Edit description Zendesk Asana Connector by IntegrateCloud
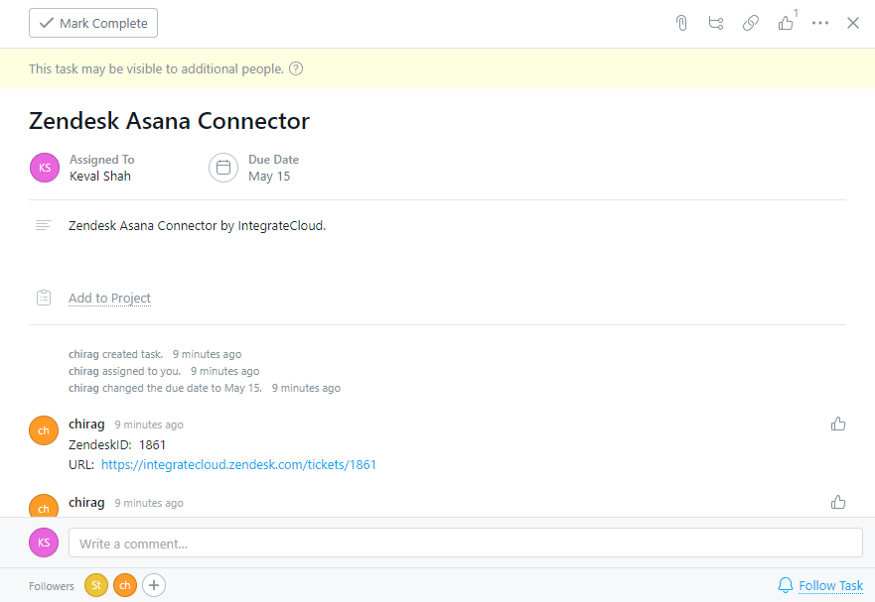This screenshot has width=875, height=602. coord(197,225)
